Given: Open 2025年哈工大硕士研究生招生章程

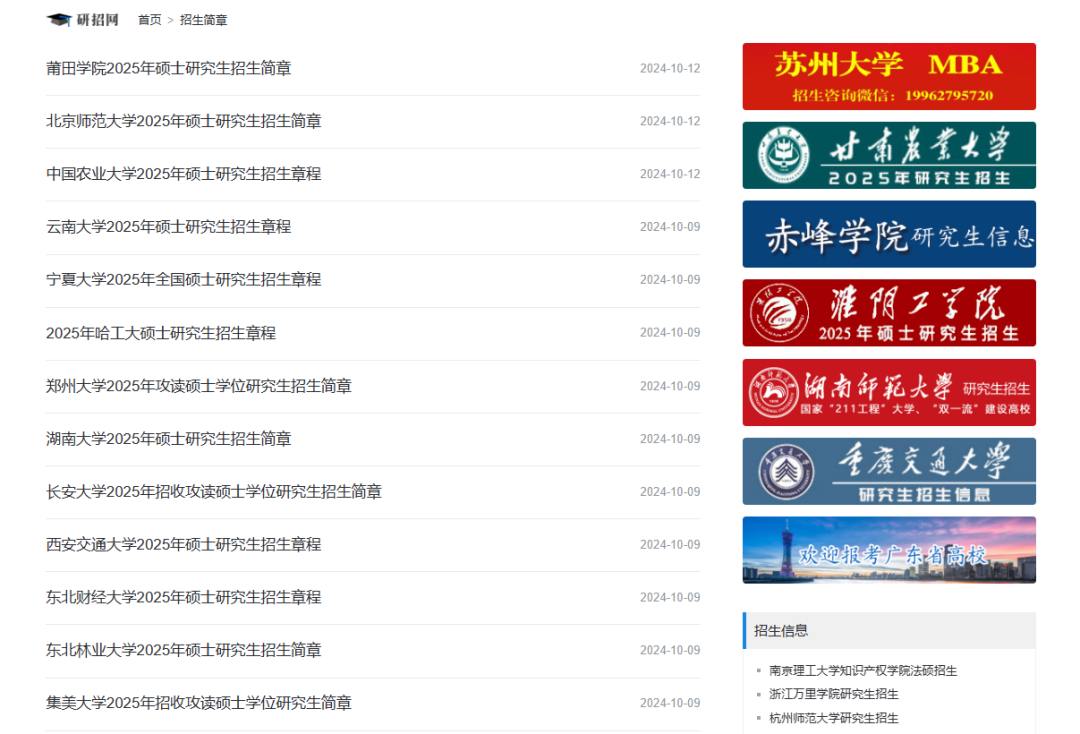Looking at the screenshot, I should [x=161, y=333].
